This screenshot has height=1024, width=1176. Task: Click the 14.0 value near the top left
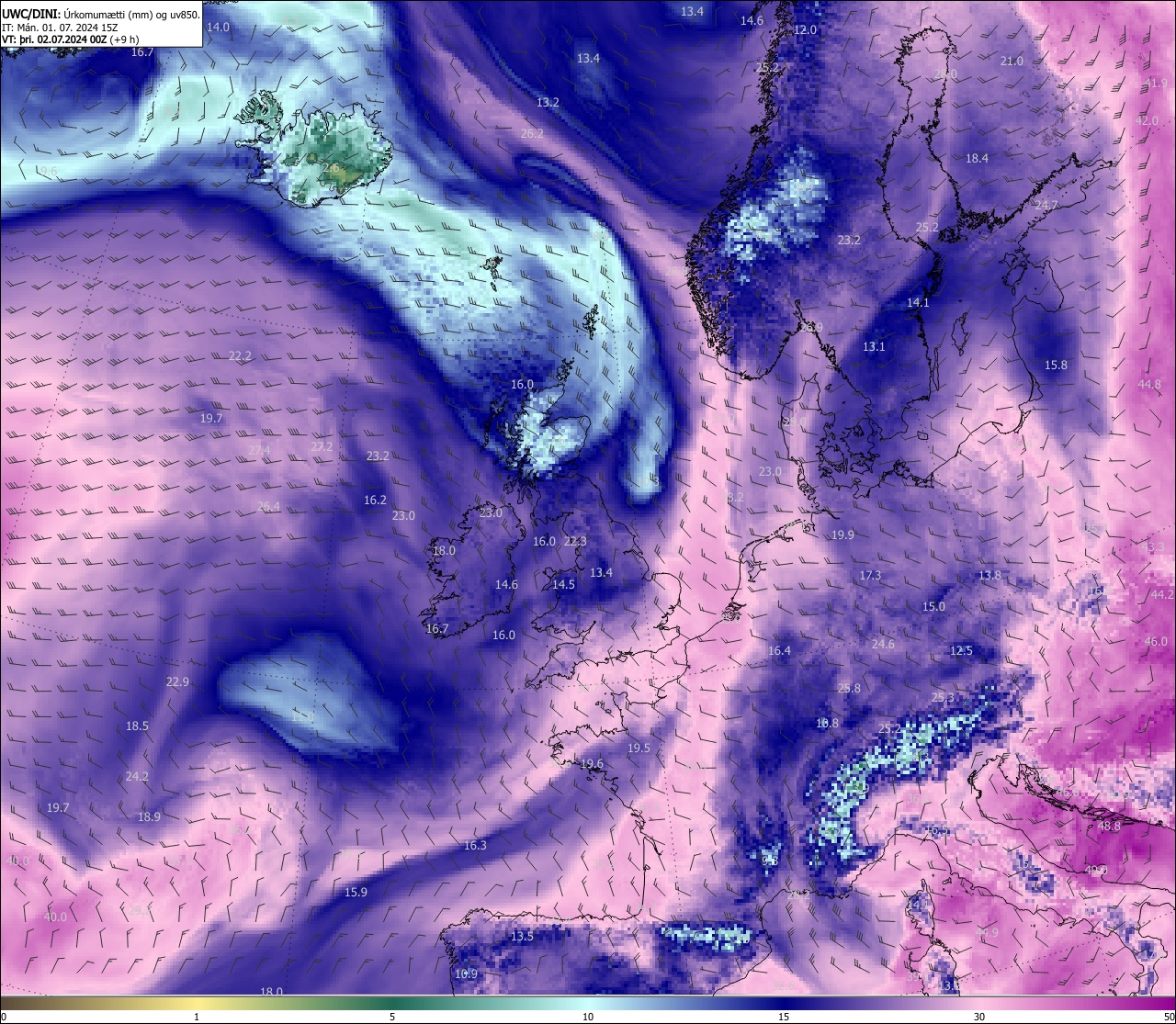(x=218, y=28)
